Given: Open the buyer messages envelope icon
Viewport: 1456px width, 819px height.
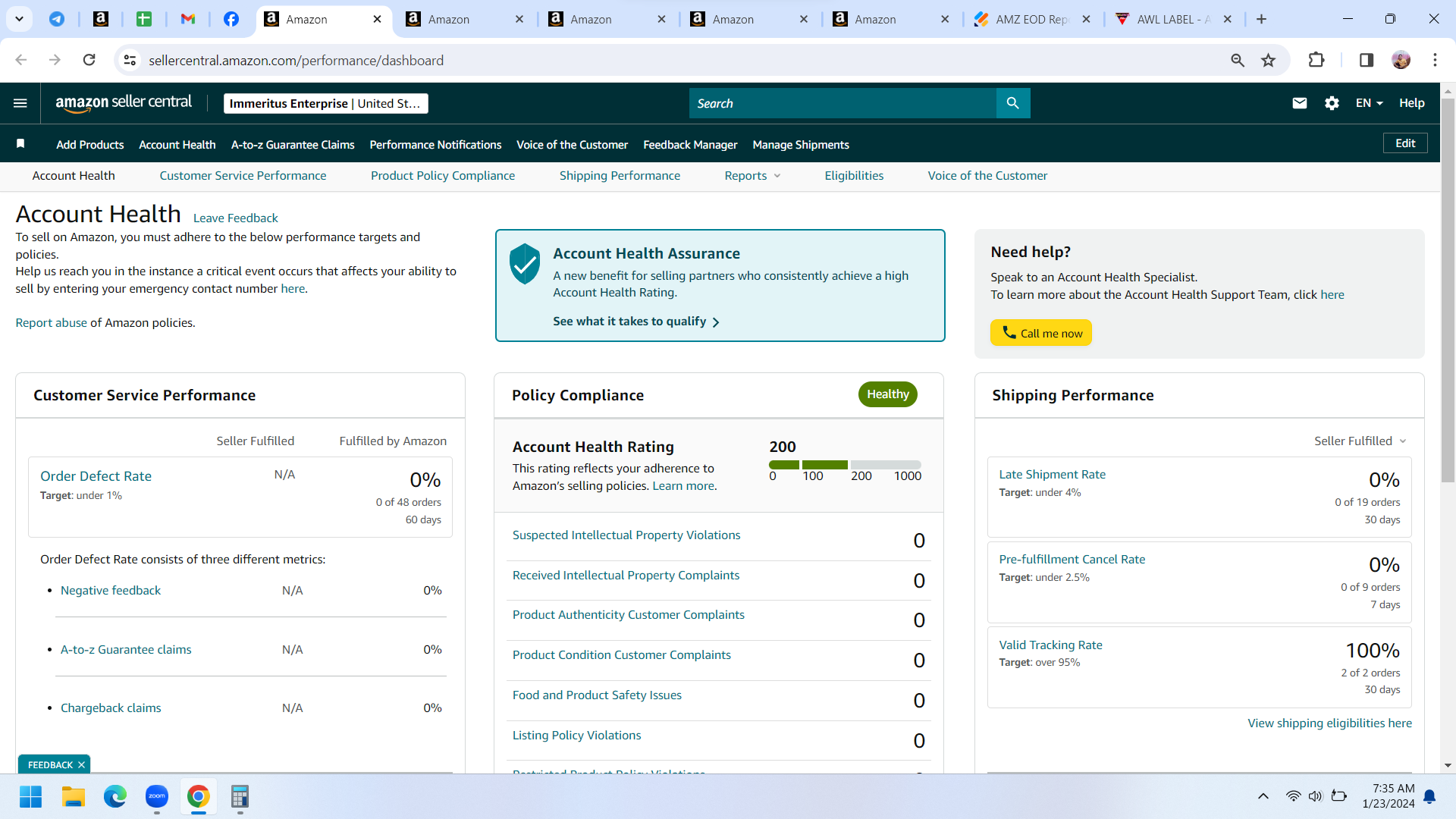Looking at the screenshot, I should click(1300, 103).
